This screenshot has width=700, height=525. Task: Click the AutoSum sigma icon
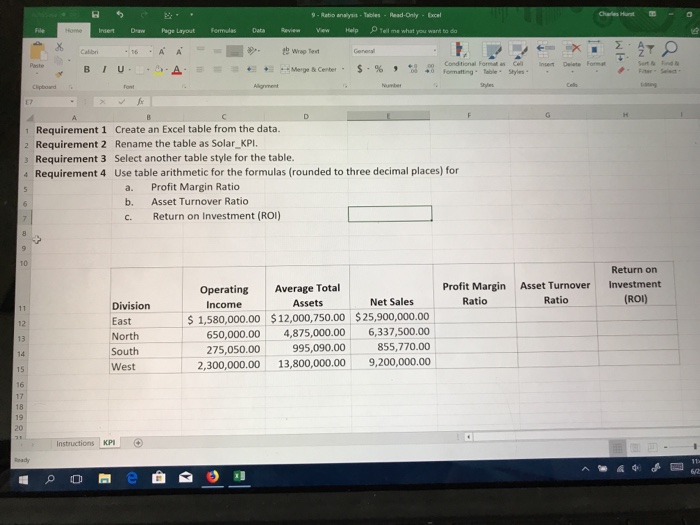[x=619, y=45]
